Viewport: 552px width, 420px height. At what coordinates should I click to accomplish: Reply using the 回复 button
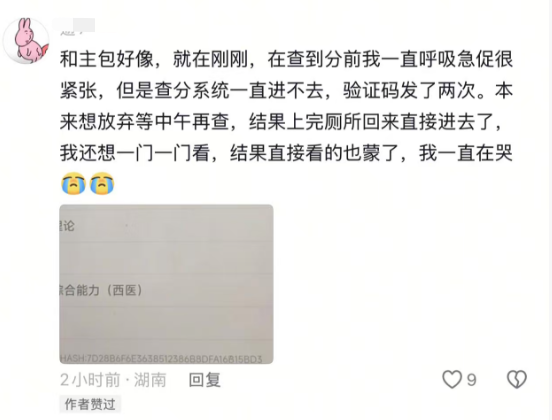205,380
